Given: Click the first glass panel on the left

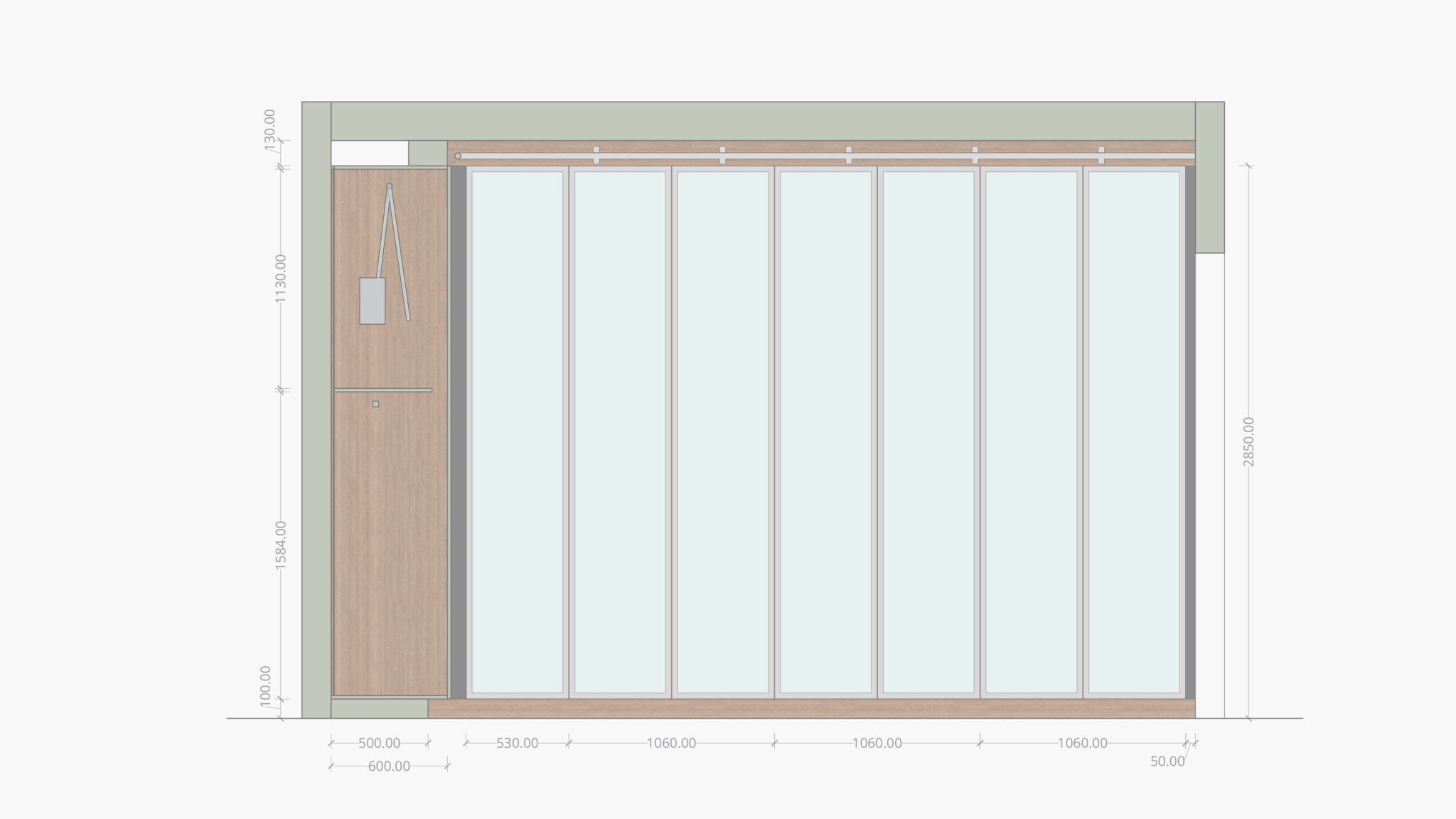Looking at the screenshot, I should pos(517,432).
